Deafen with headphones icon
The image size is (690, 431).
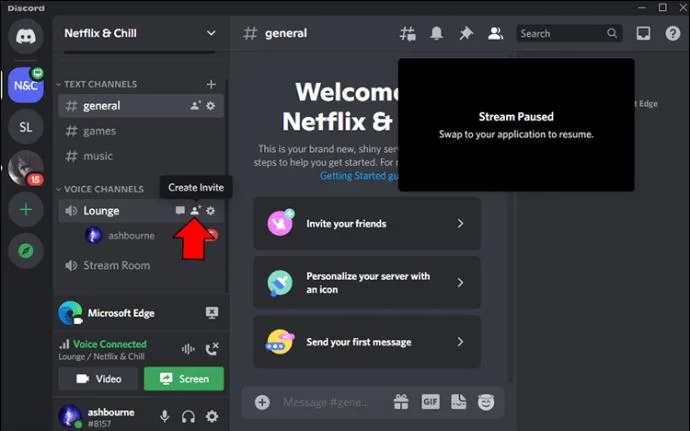pos(188,416)
